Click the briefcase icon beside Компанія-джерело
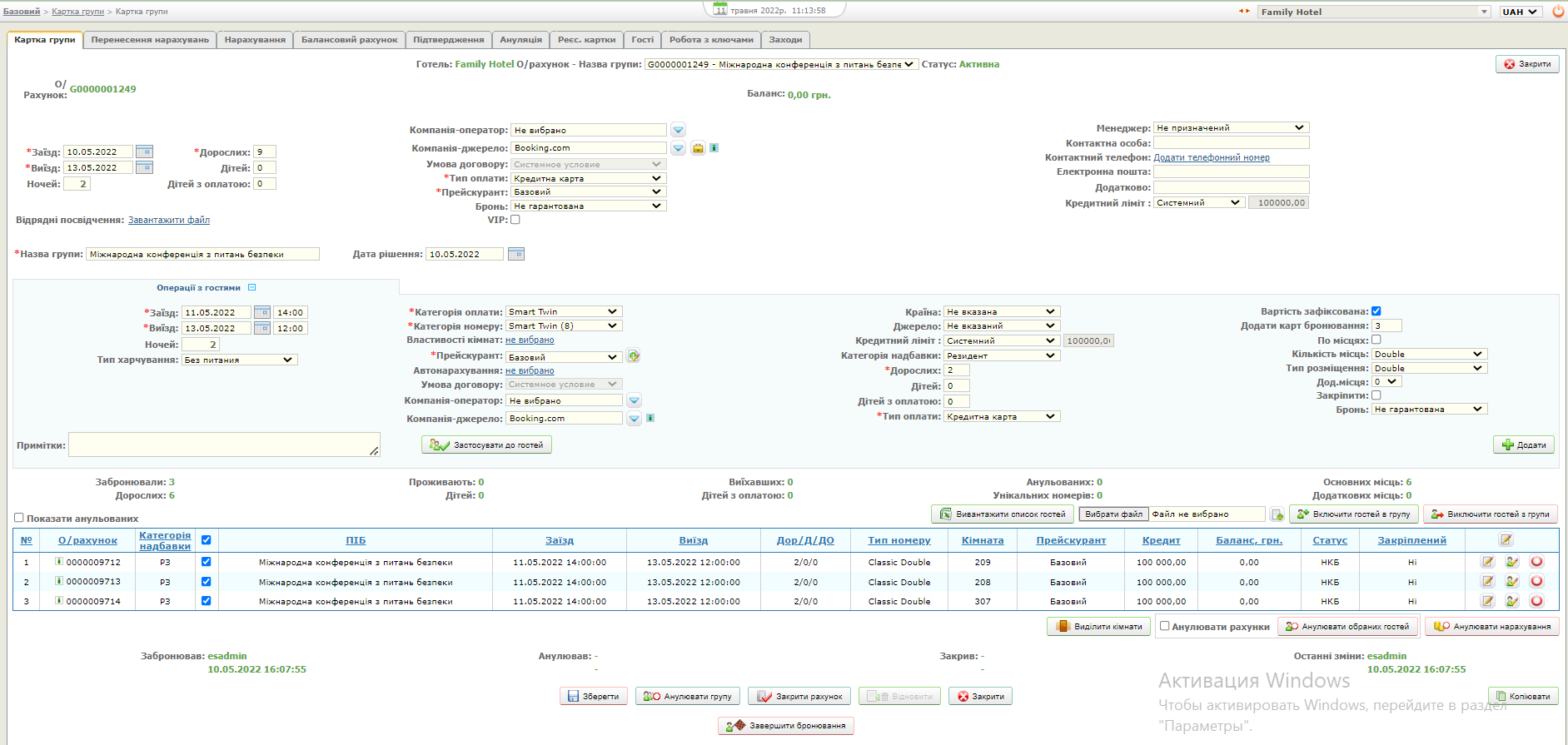1568x745 pixels. [x=698, y=148]
